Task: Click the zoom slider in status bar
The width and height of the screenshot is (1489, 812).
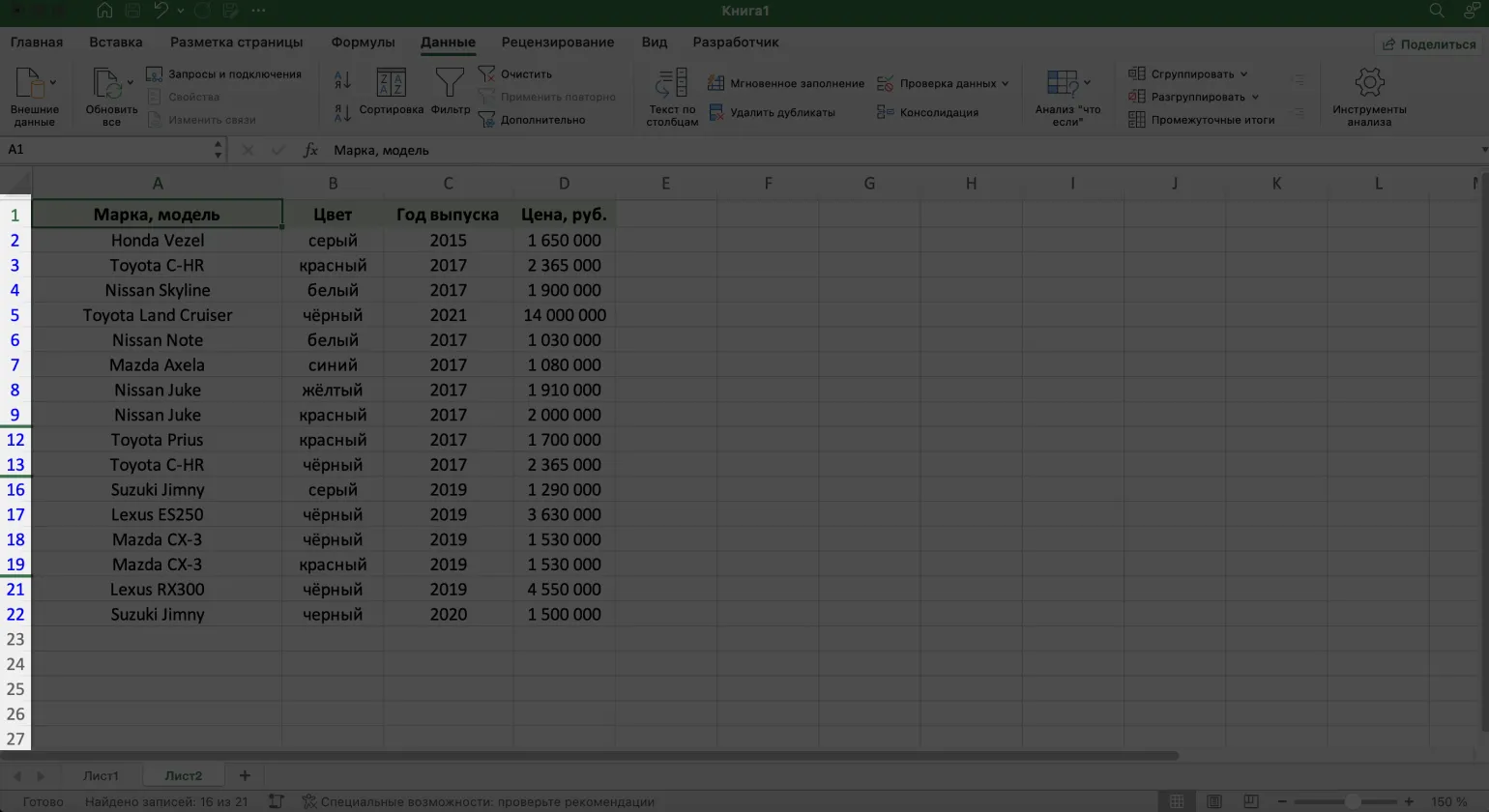Action: pyautogui.click(x=1352, y=801)
